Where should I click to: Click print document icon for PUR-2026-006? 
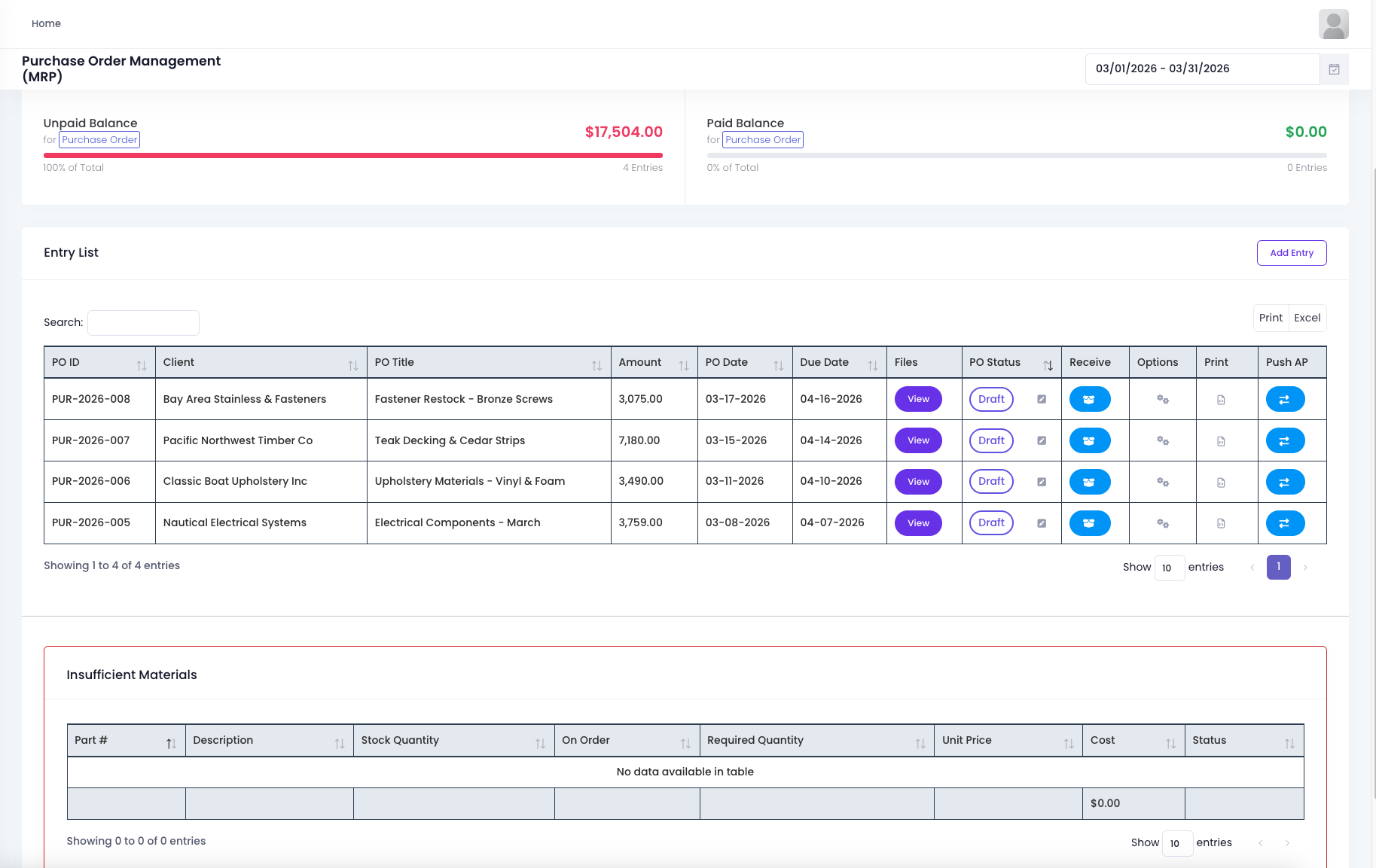click(x=1220, y=482)
